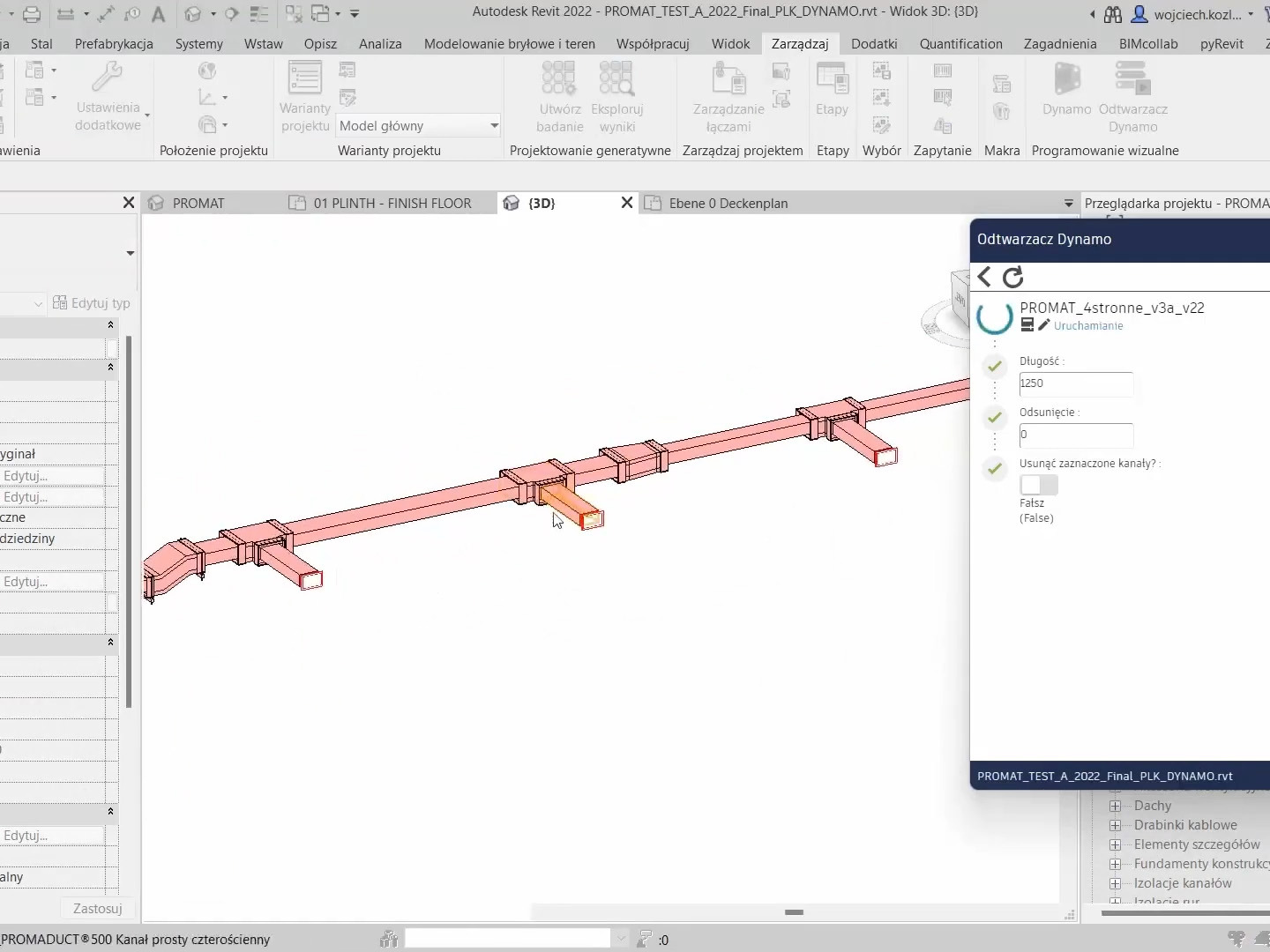Viewport: 1270px width, 952px height.
Task: Open the view tabs list dropdown arrow
Action: 1069,204
